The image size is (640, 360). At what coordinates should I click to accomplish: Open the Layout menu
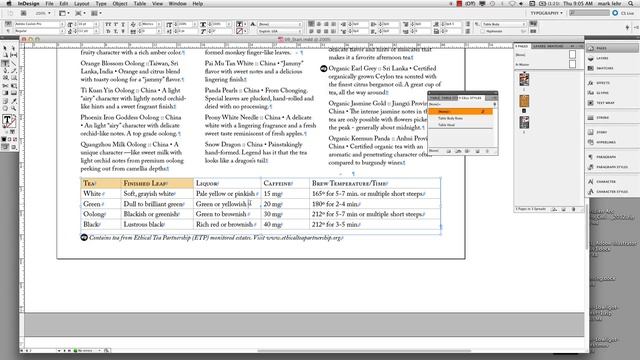(81, 3)
